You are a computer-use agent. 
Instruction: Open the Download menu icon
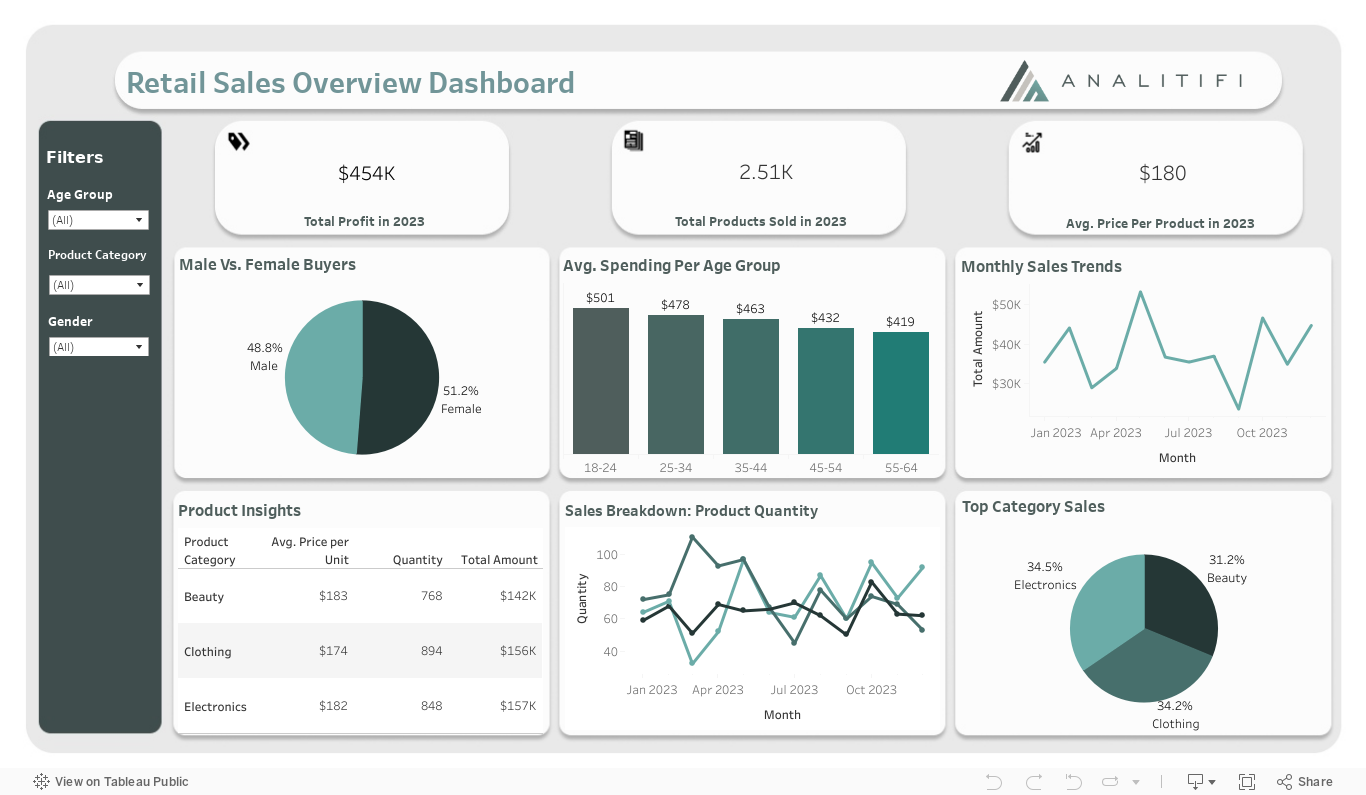tap(1200, 782)
